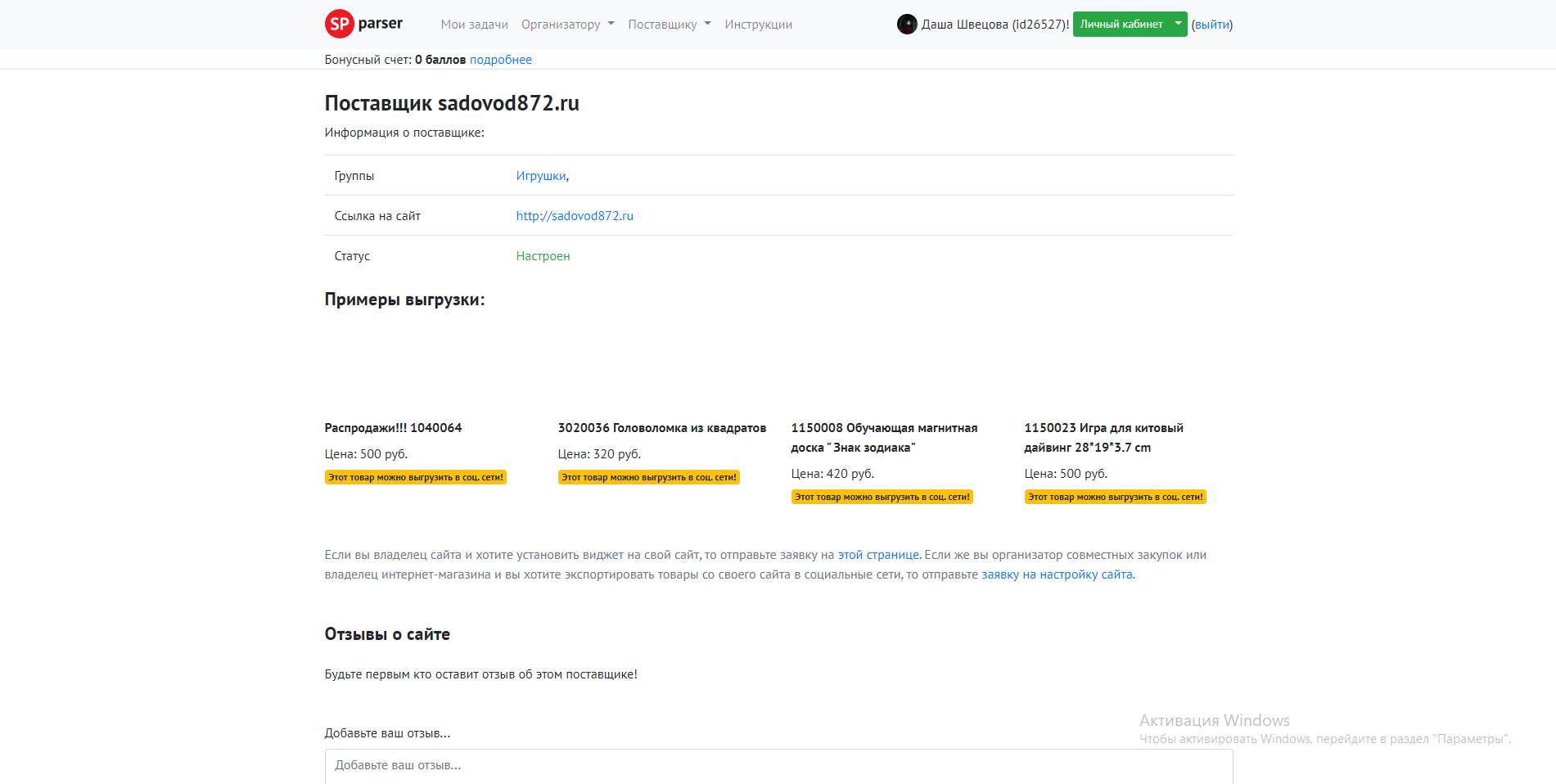Click the Распродажи!!! 1040064 product title
The width and height of the screenshot is (1556, 784).
point(393,428)
